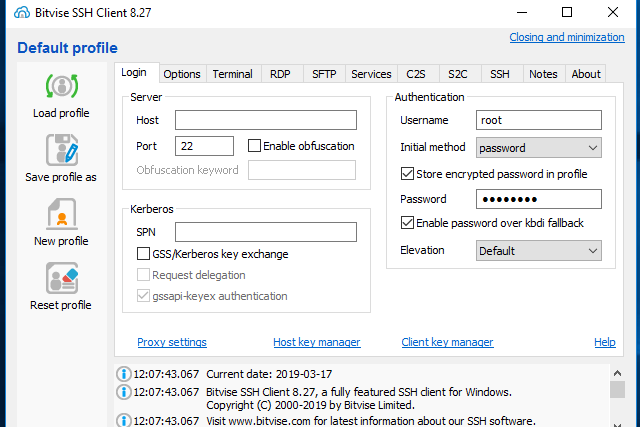
Task: Click the log scrollbar up arrow
Action: [618, 373]
